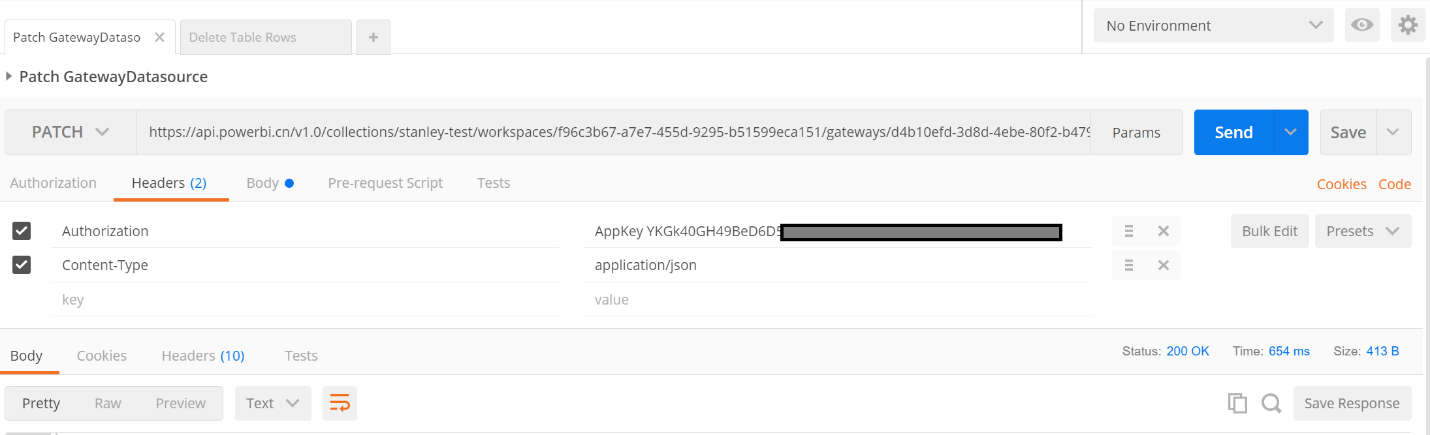Open the No Environment dropdown

coord(1213,26)
